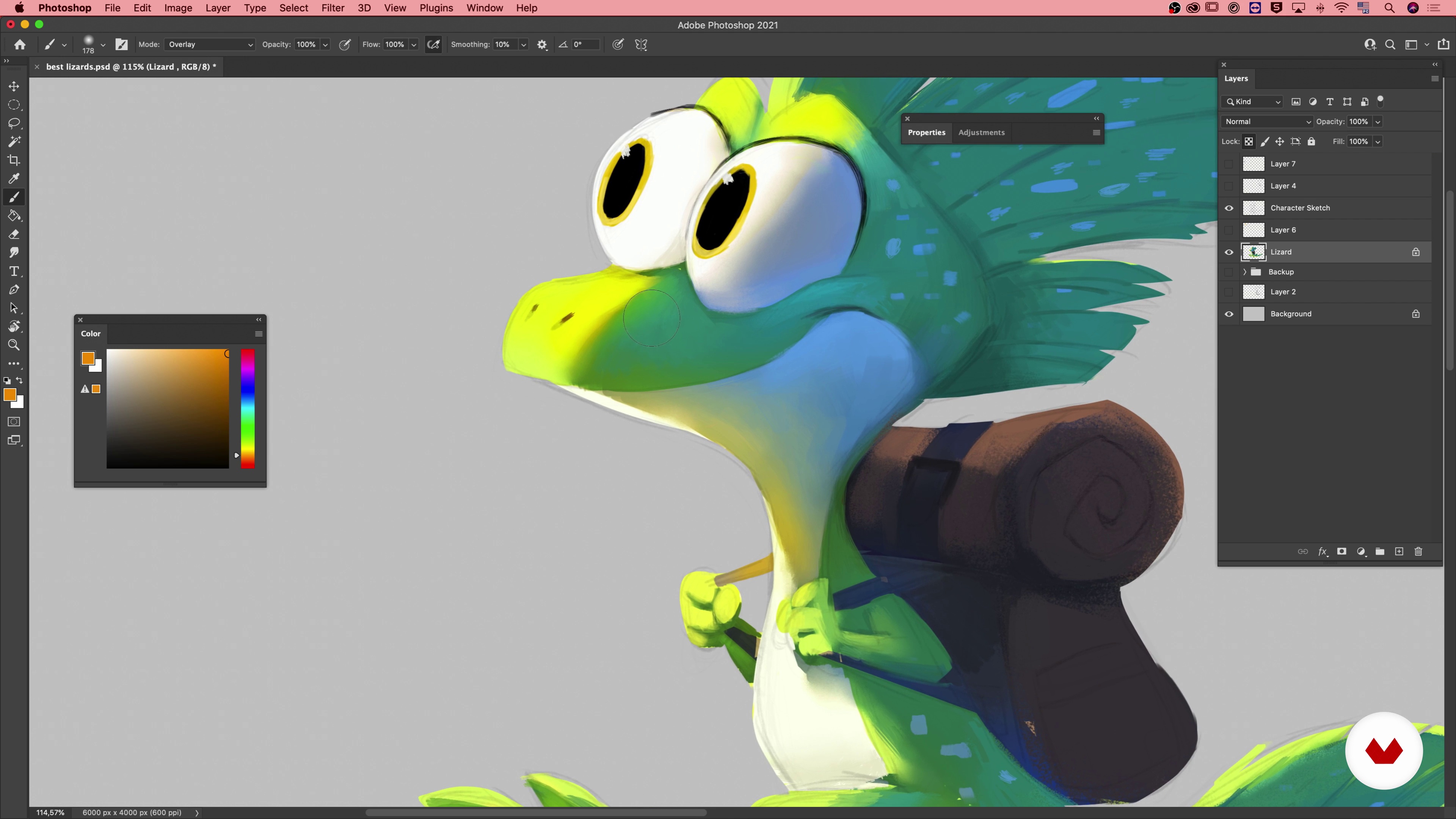Swap foreground and background colors
This screenshot has height=819, width=1456.
pyautogui.click(x=20, y=380)
